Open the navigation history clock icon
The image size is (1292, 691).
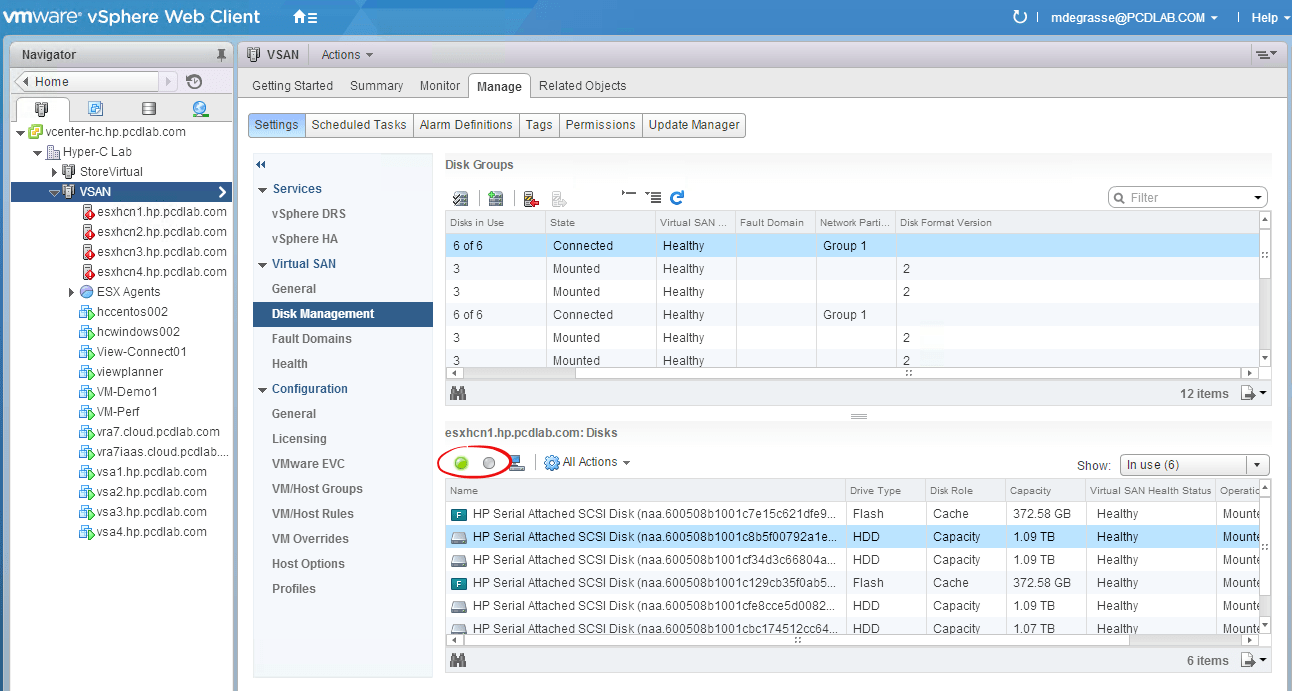194,82
